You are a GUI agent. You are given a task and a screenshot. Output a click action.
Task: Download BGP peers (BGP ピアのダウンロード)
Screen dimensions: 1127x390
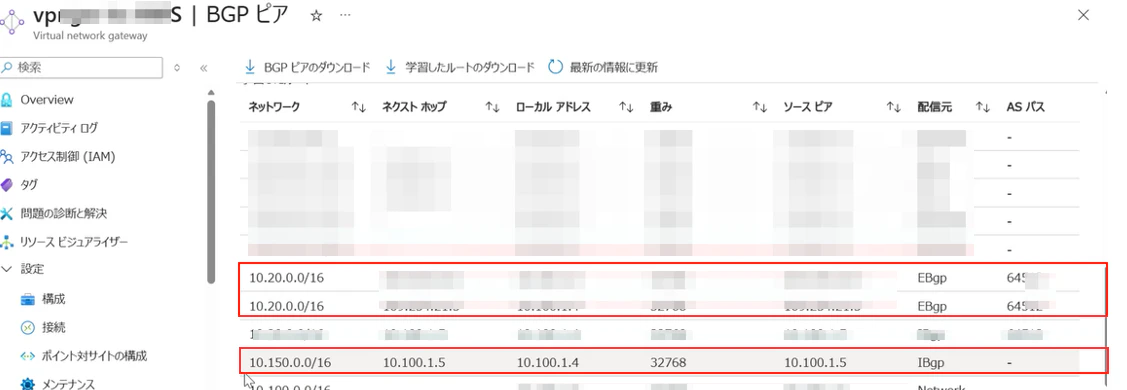pos(307,68)
